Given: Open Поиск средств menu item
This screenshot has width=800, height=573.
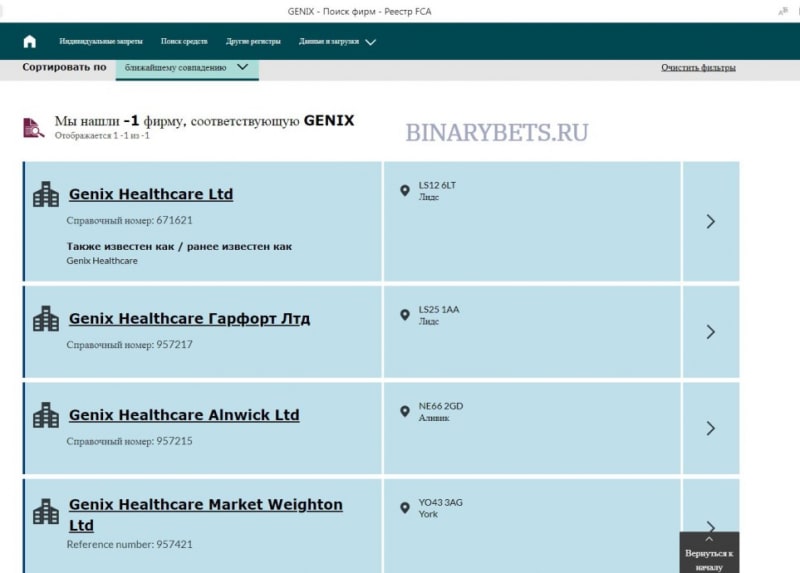Looking at the screenshot, I should point(184,41).
